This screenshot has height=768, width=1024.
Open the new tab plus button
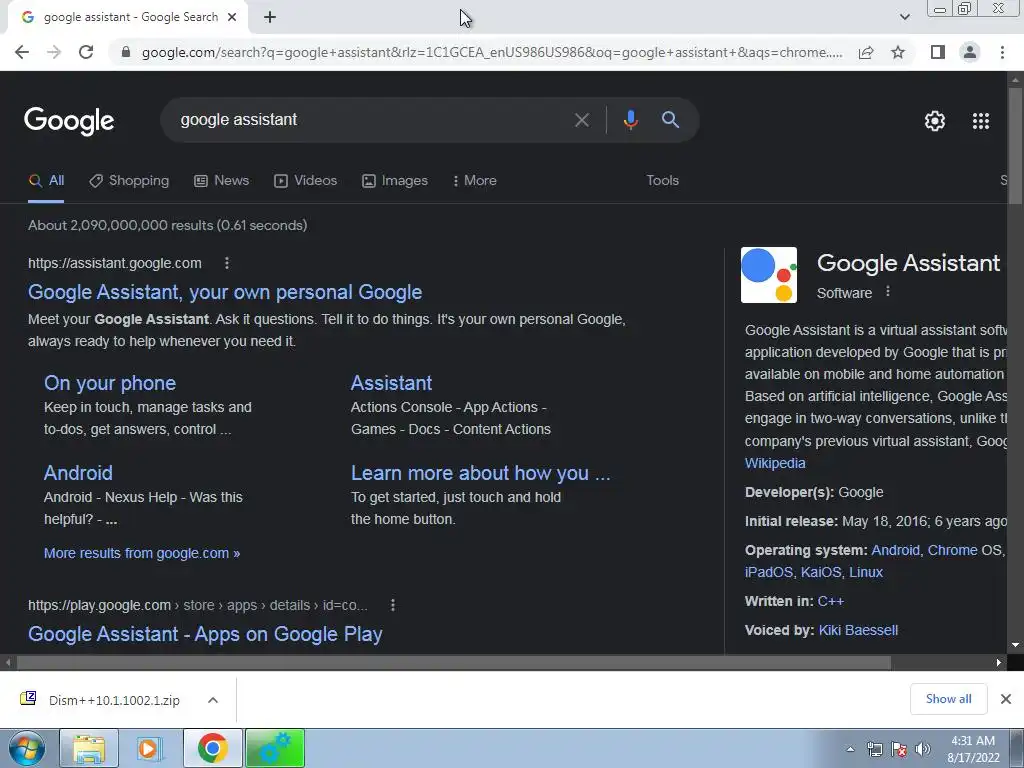click(270, 18)
